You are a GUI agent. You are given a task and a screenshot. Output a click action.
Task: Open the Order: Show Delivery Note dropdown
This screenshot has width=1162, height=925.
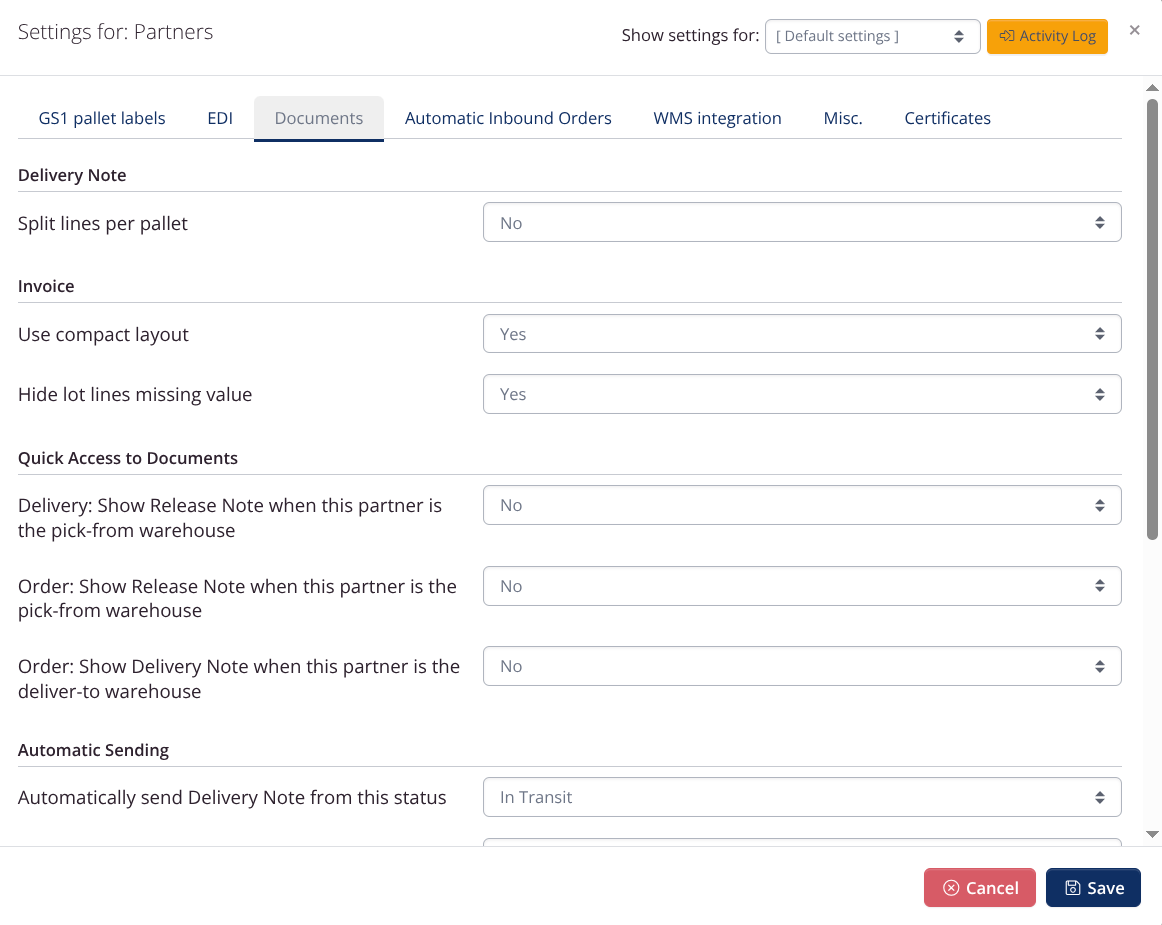click(800, 665)
